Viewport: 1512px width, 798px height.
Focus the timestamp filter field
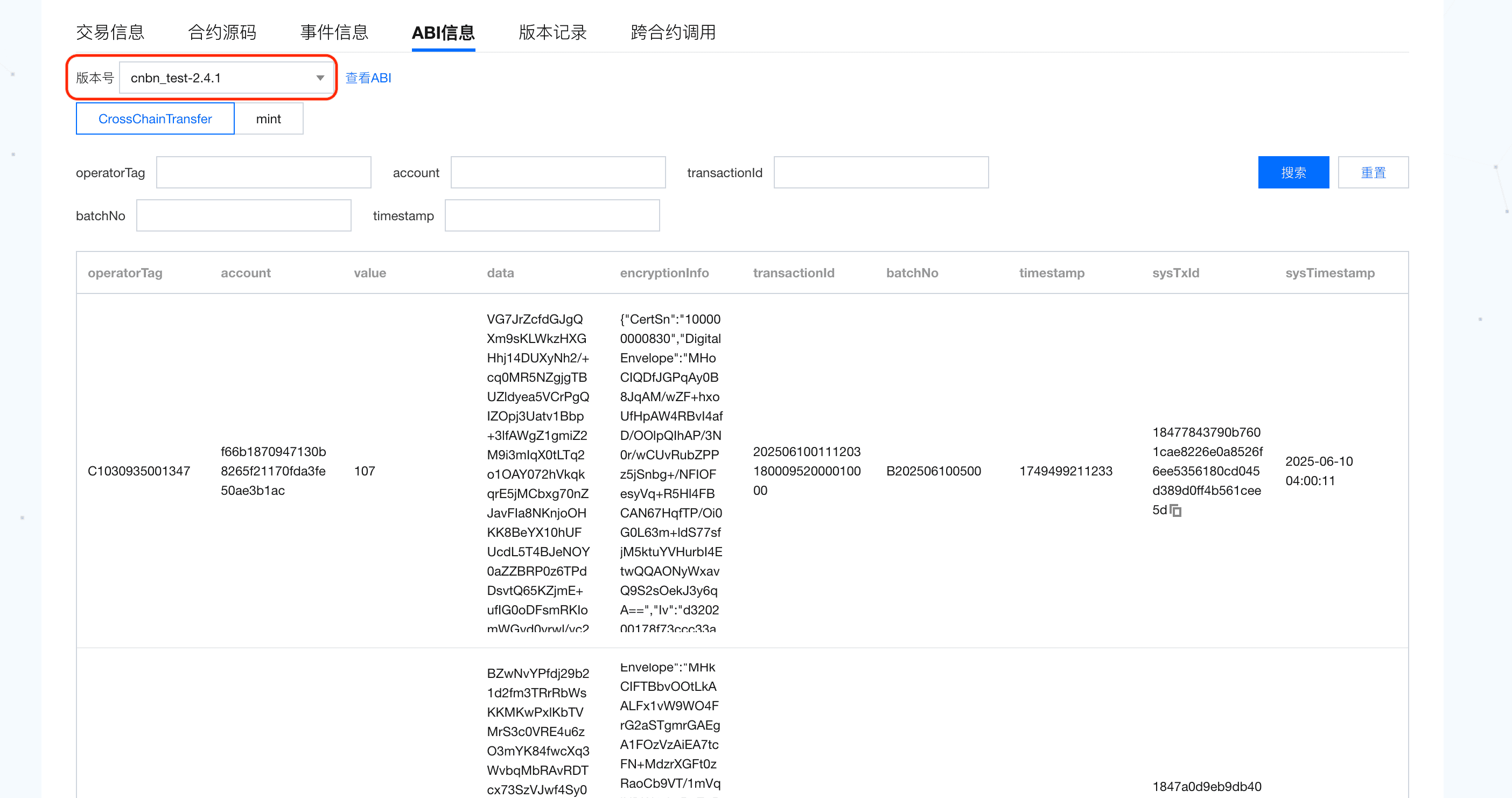tap(552, 216)
